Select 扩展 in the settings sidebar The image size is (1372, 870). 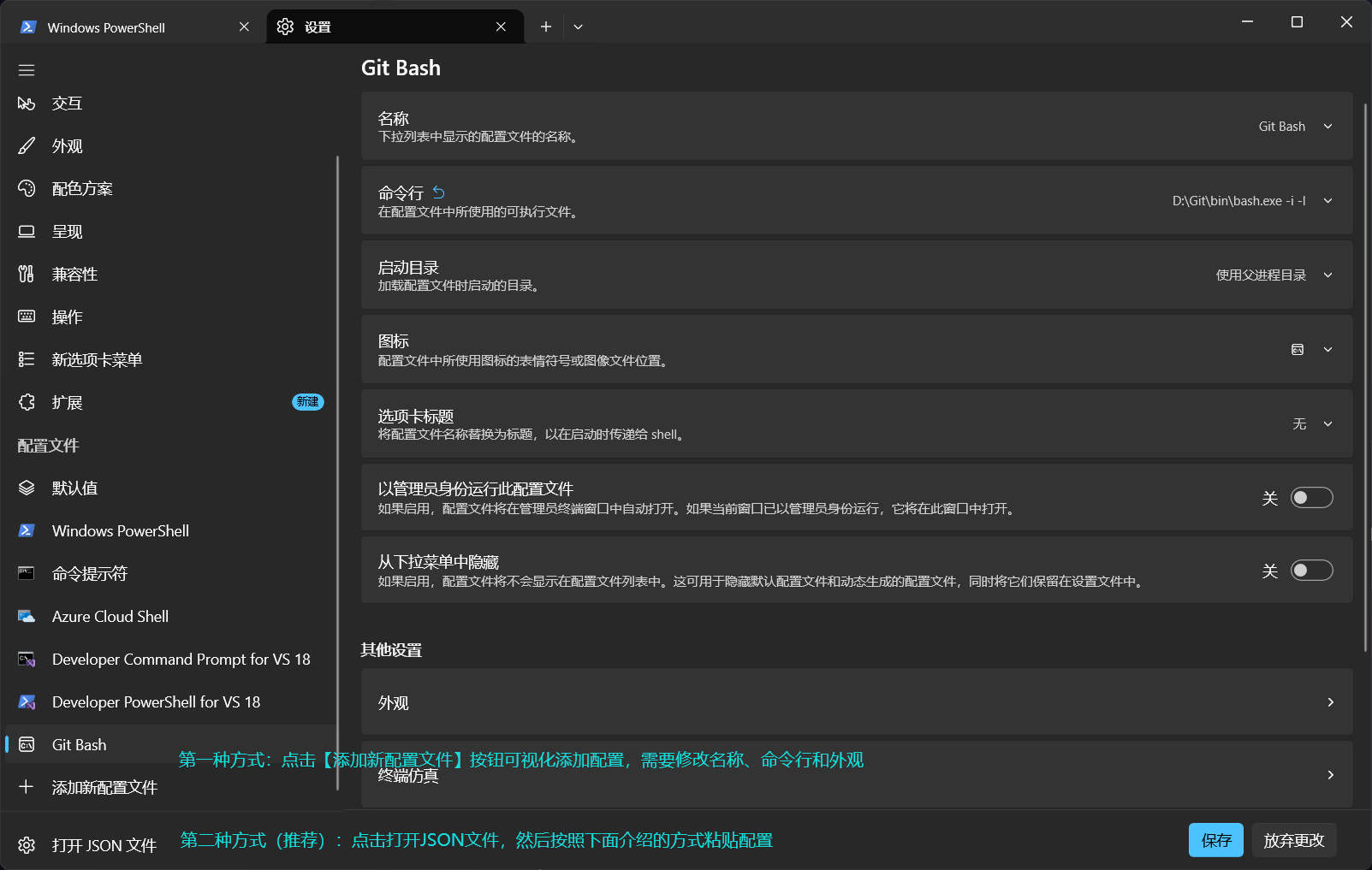(x=169, y=403)
